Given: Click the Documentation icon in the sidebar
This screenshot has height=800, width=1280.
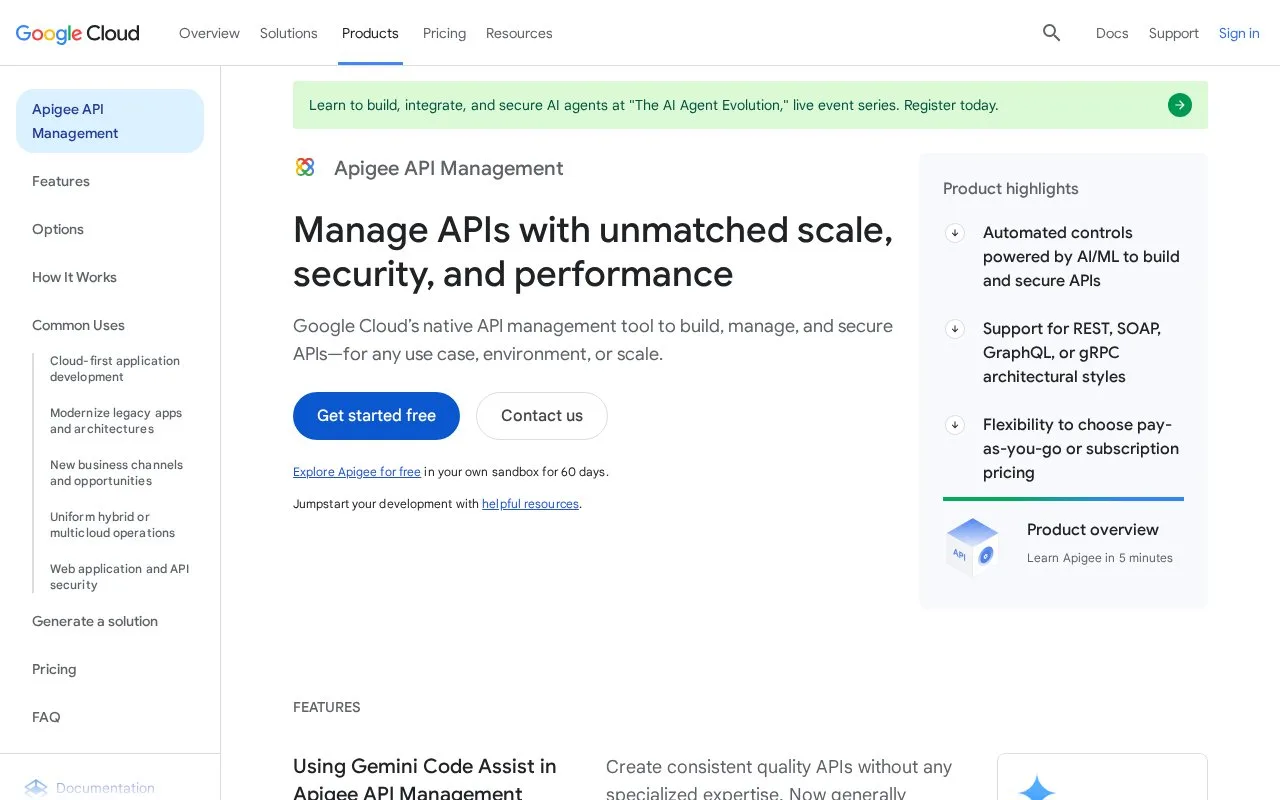Looking at the screenshot, I should [36, 788].
